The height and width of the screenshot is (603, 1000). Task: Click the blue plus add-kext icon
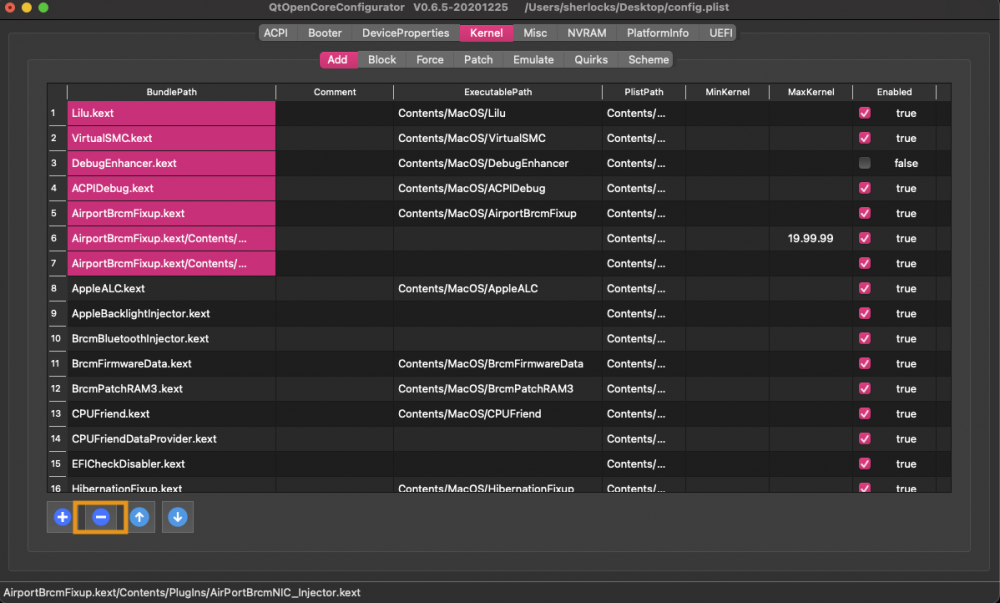[x=62, y=517]
